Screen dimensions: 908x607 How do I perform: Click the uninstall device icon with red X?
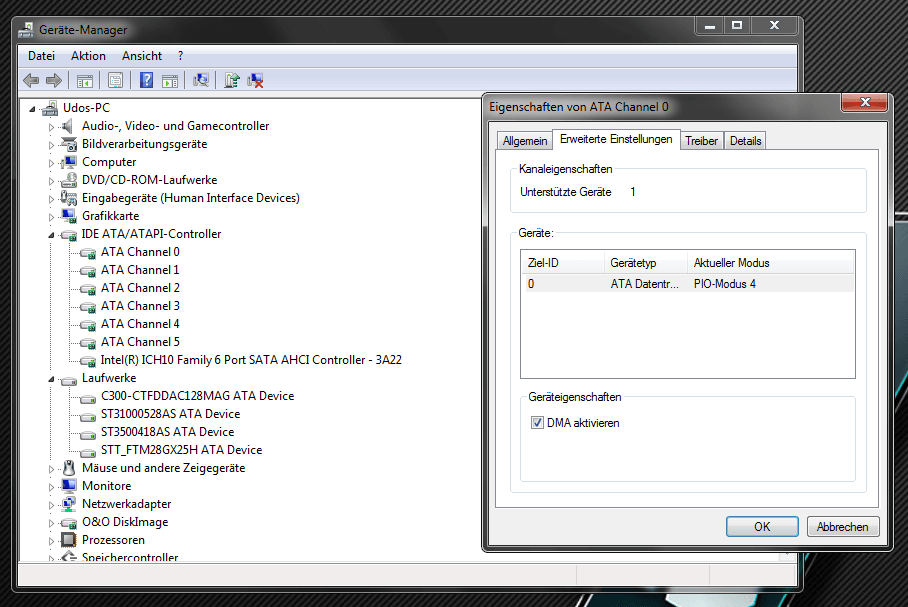[255, 81]
